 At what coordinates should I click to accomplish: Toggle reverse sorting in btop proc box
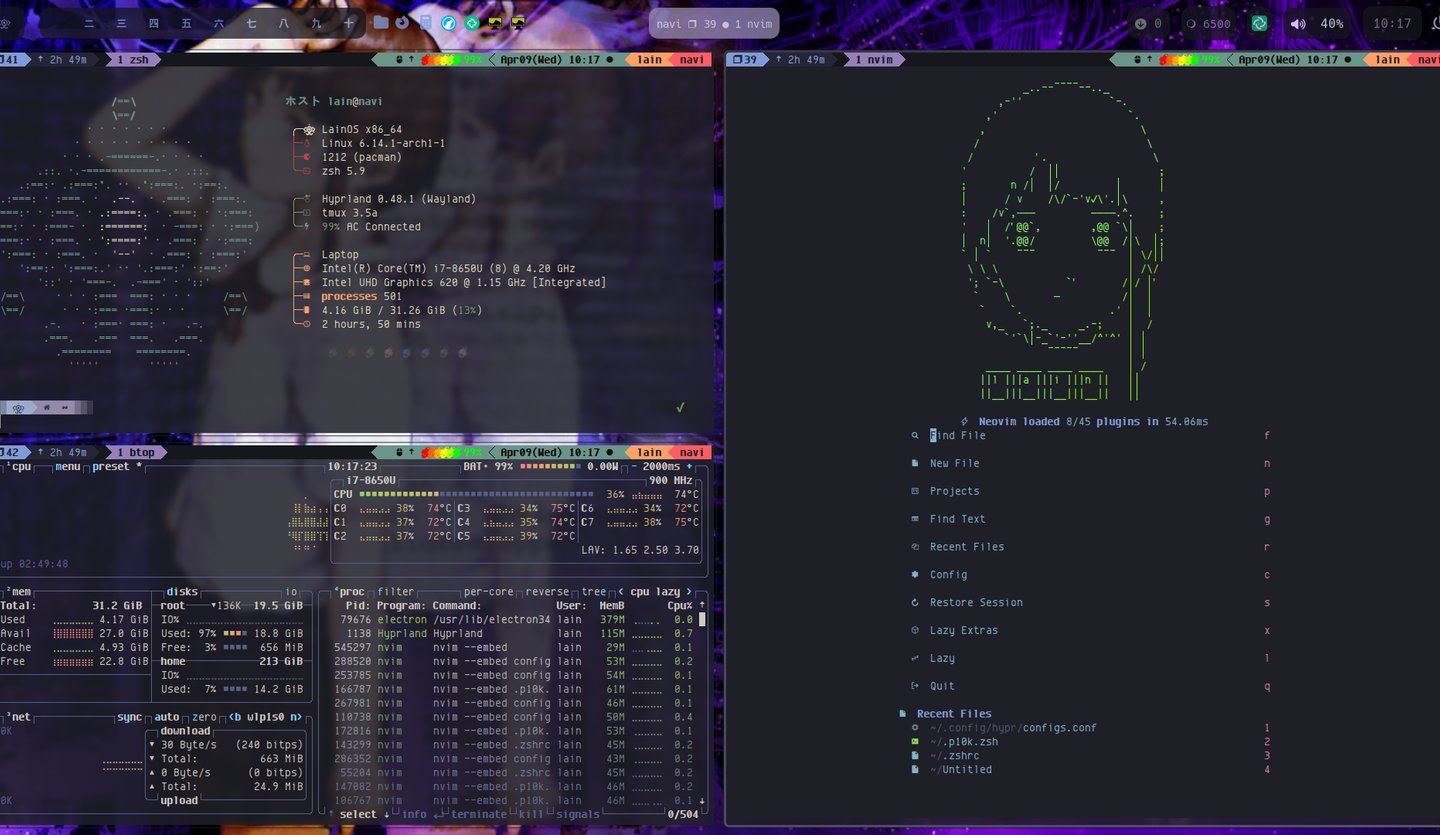tap(548, 592)
